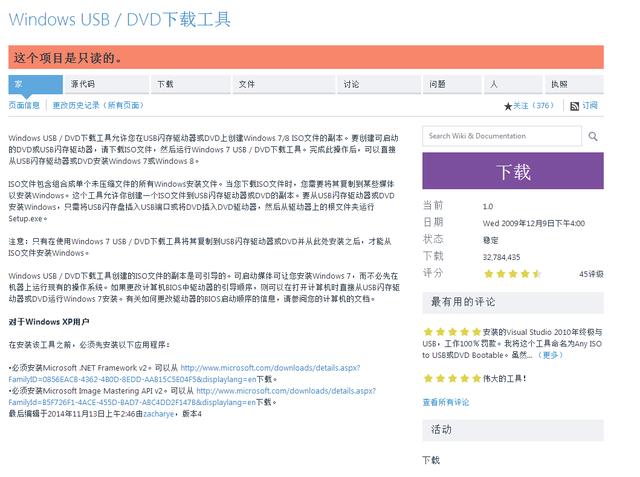Click the 页面信息 link

click(24, 105)
